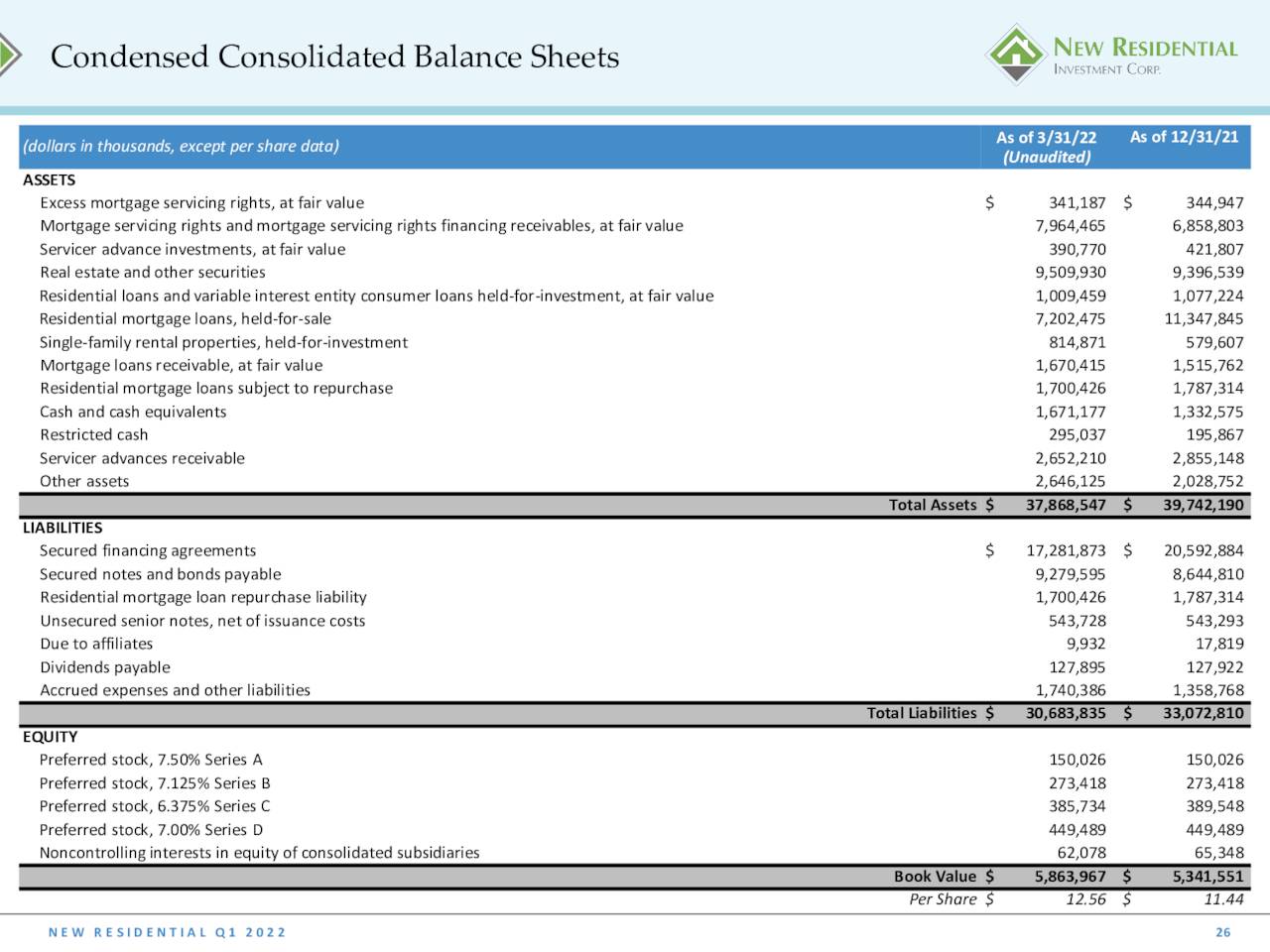This screenshot has width=1270, height=952.
Task: Click 'Dividends payable' row label
Action: click(x=105, y=667)
